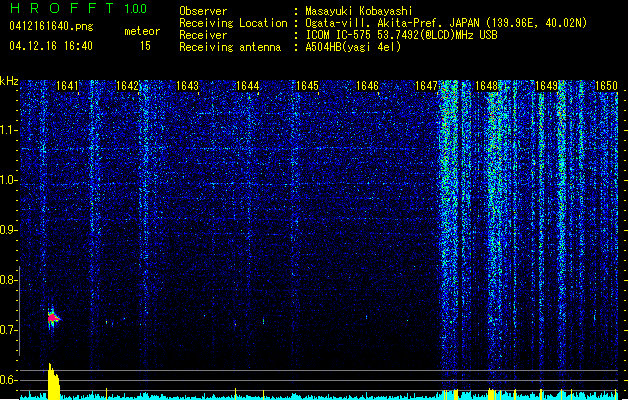Image resolution: width=629 pixels, height=400 pixels.
Task: Click the A504HB(yagi 4el) antenna text
Action: coord(353,47)
